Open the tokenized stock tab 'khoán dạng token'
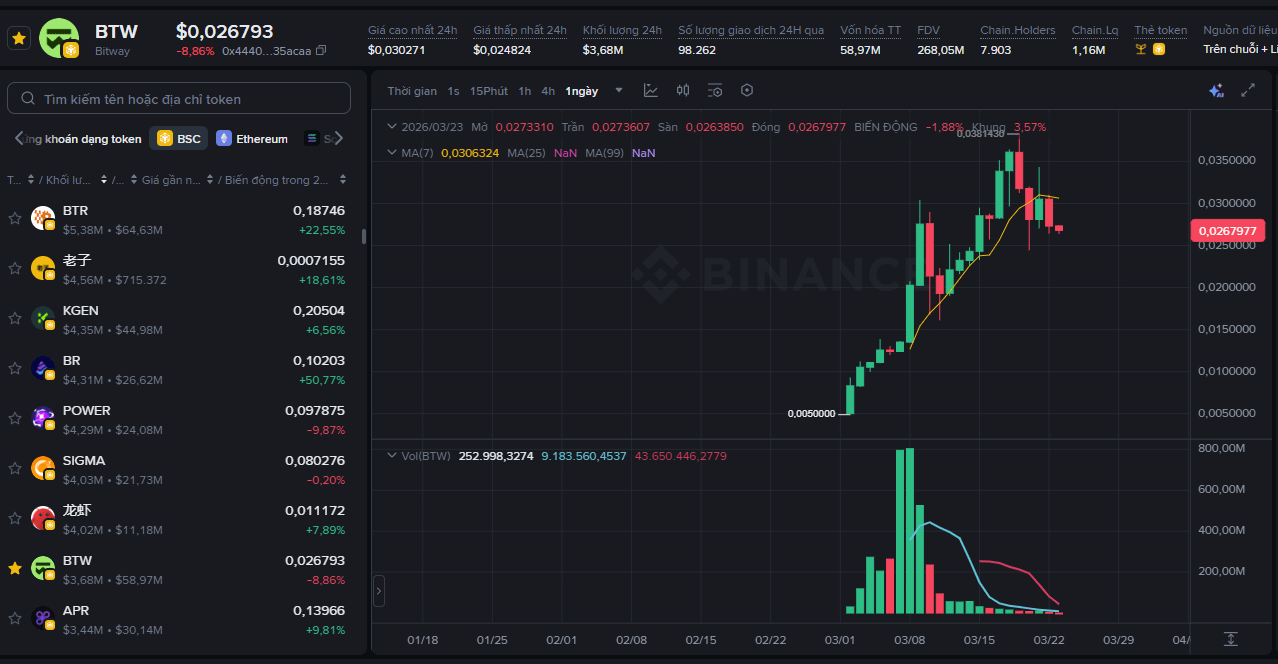 point(84,139)
